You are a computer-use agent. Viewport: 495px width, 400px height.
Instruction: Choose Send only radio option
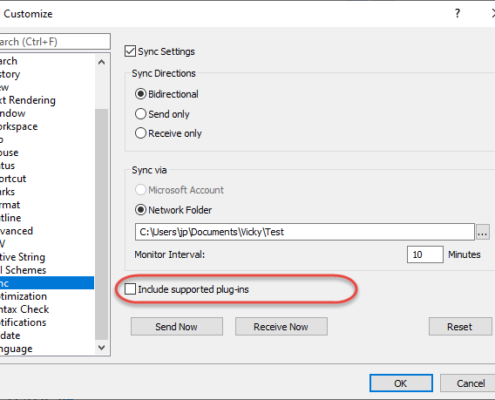click(x=140, y=114)
